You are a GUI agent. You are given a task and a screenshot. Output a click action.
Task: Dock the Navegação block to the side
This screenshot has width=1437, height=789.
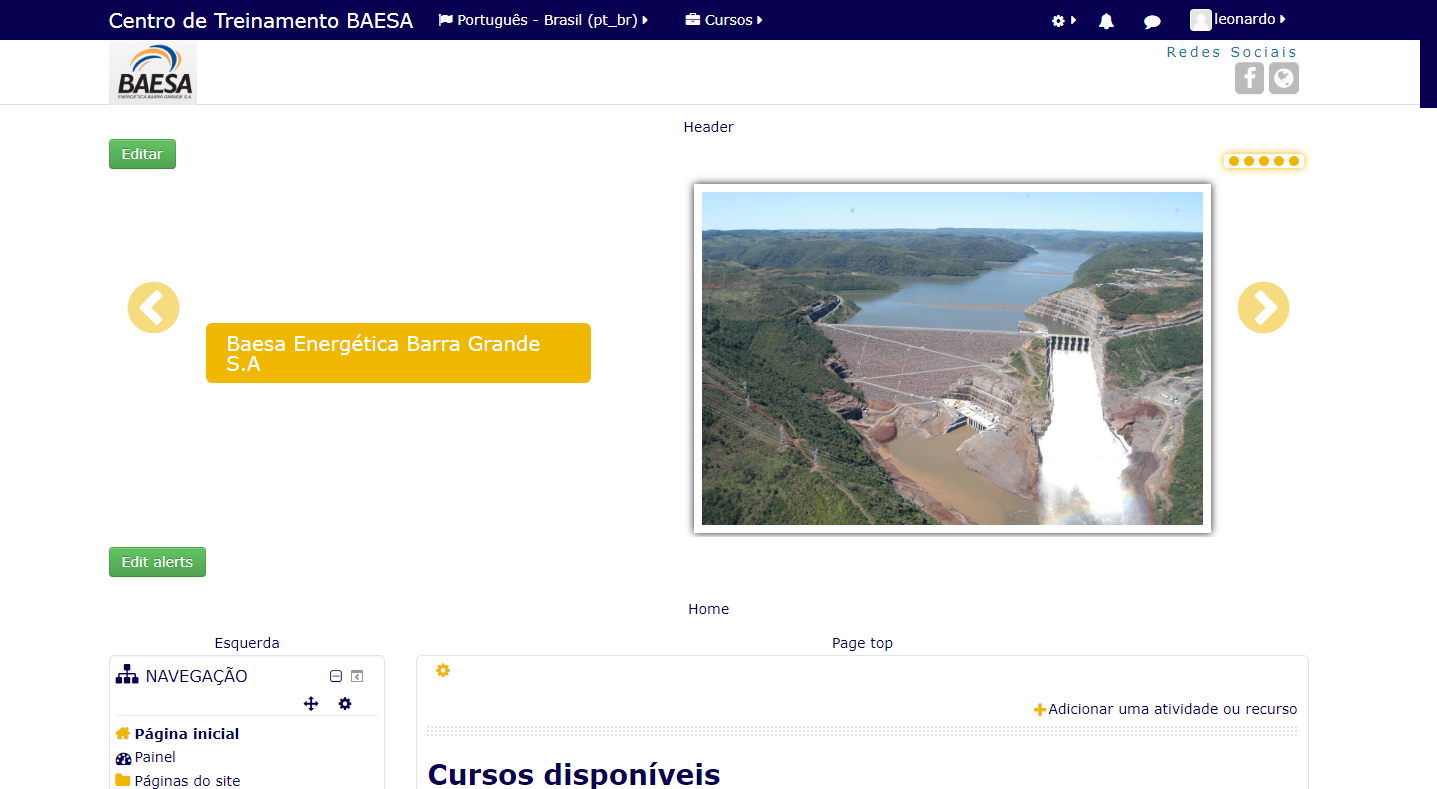357,676
